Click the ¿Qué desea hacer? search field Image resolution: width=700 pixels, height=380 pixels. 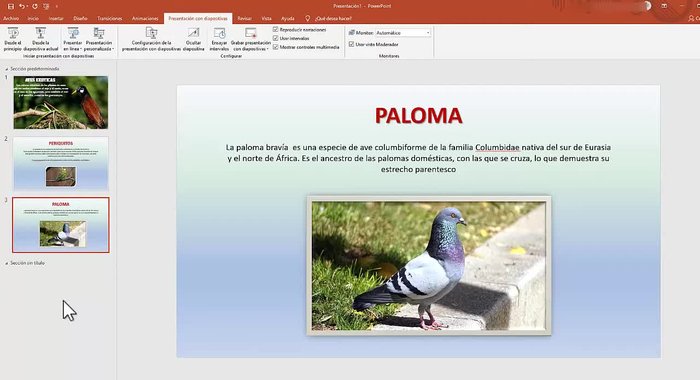click(333, 18)
